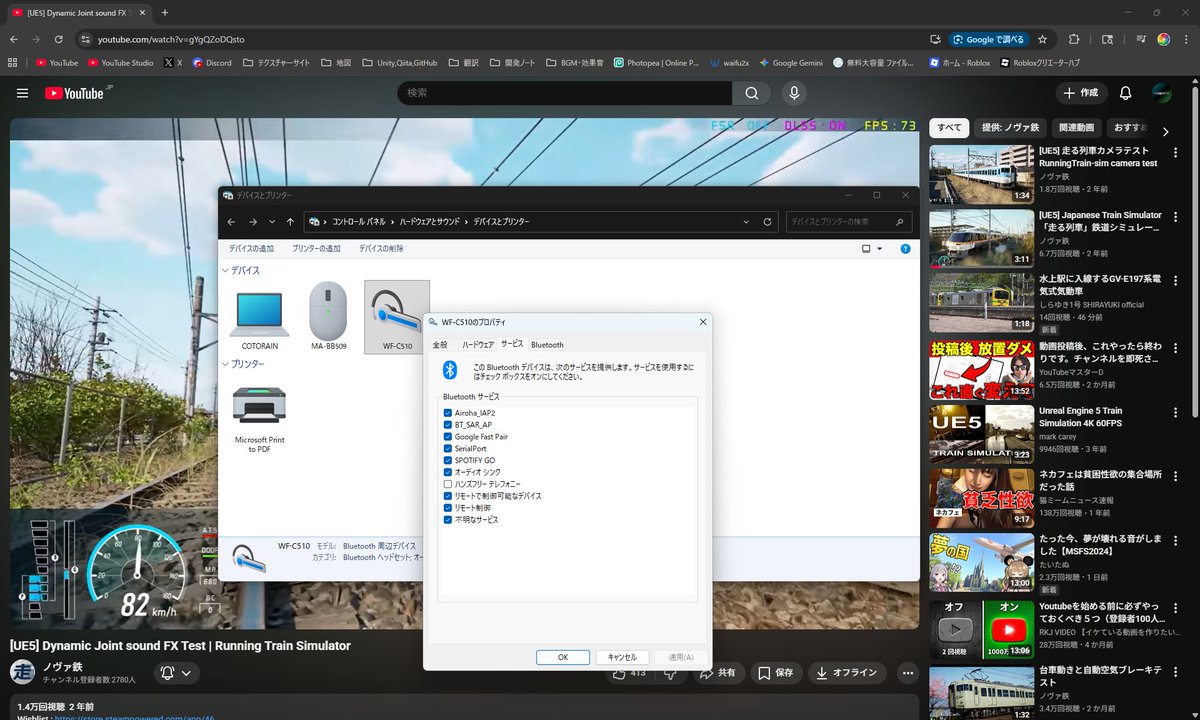Switch to the ハードウェア tab
Image resolution: width=1200 pixels, height=720 pixels.
(x=477, y=345)
